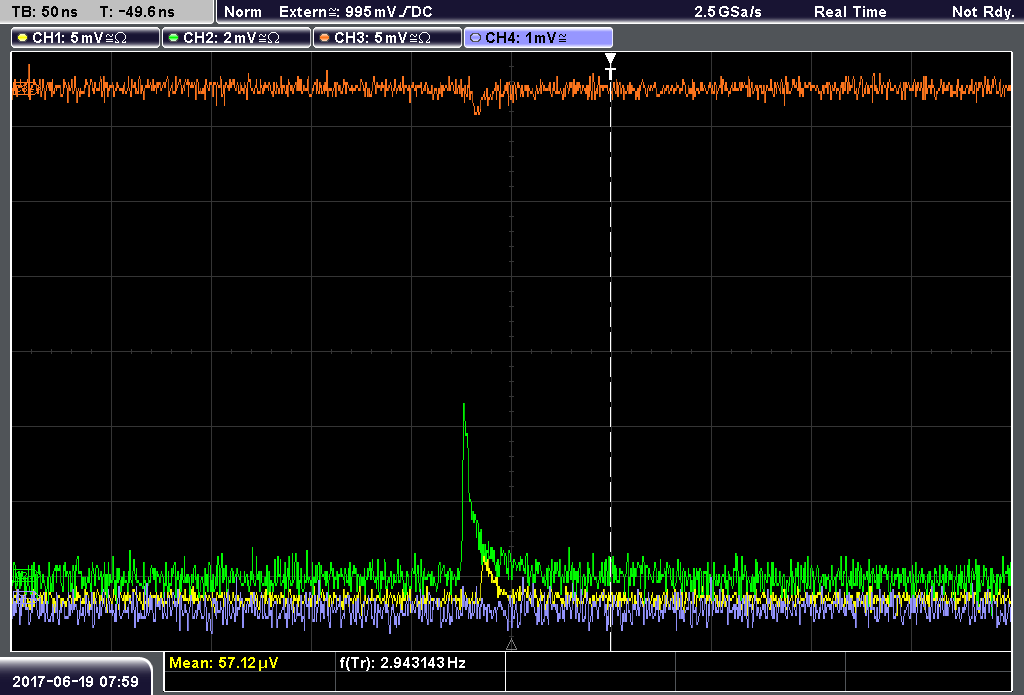Click the trigger time marker at the top of the grid
The width and height of the screenshot is (1024, 695).
point(611,65)
